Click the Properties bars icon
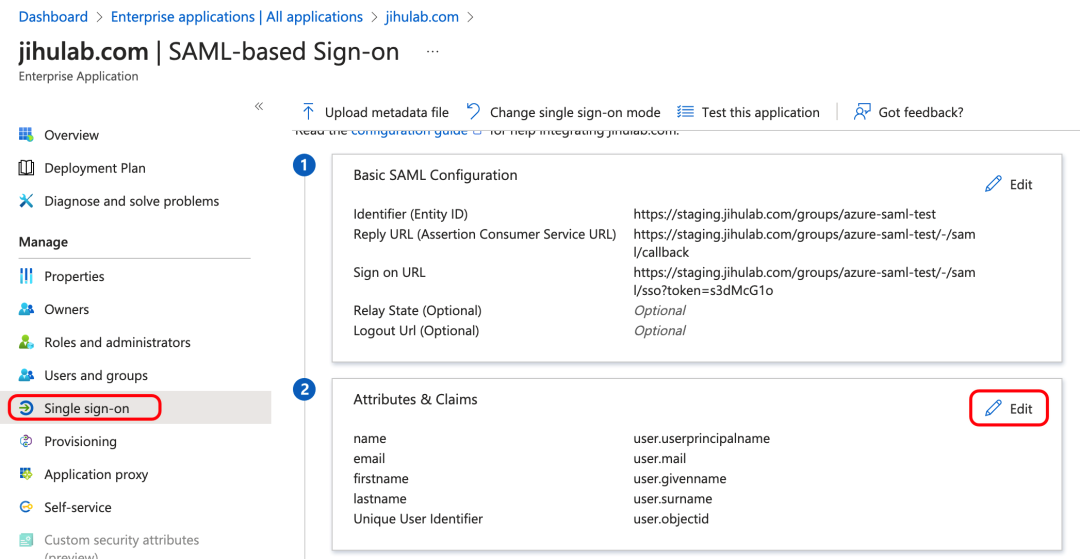The image size is (1080, 559). 26,276
